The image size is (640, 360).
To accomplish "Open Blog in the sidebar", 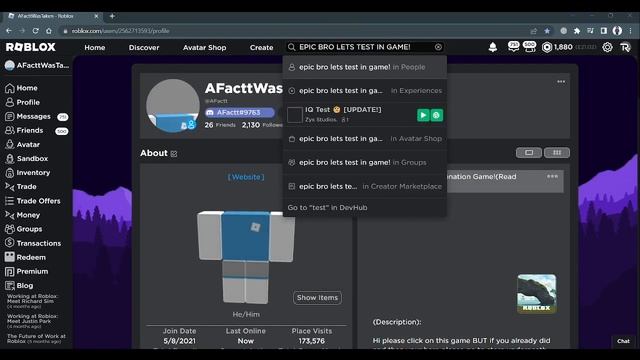I will tap(19, 286).
